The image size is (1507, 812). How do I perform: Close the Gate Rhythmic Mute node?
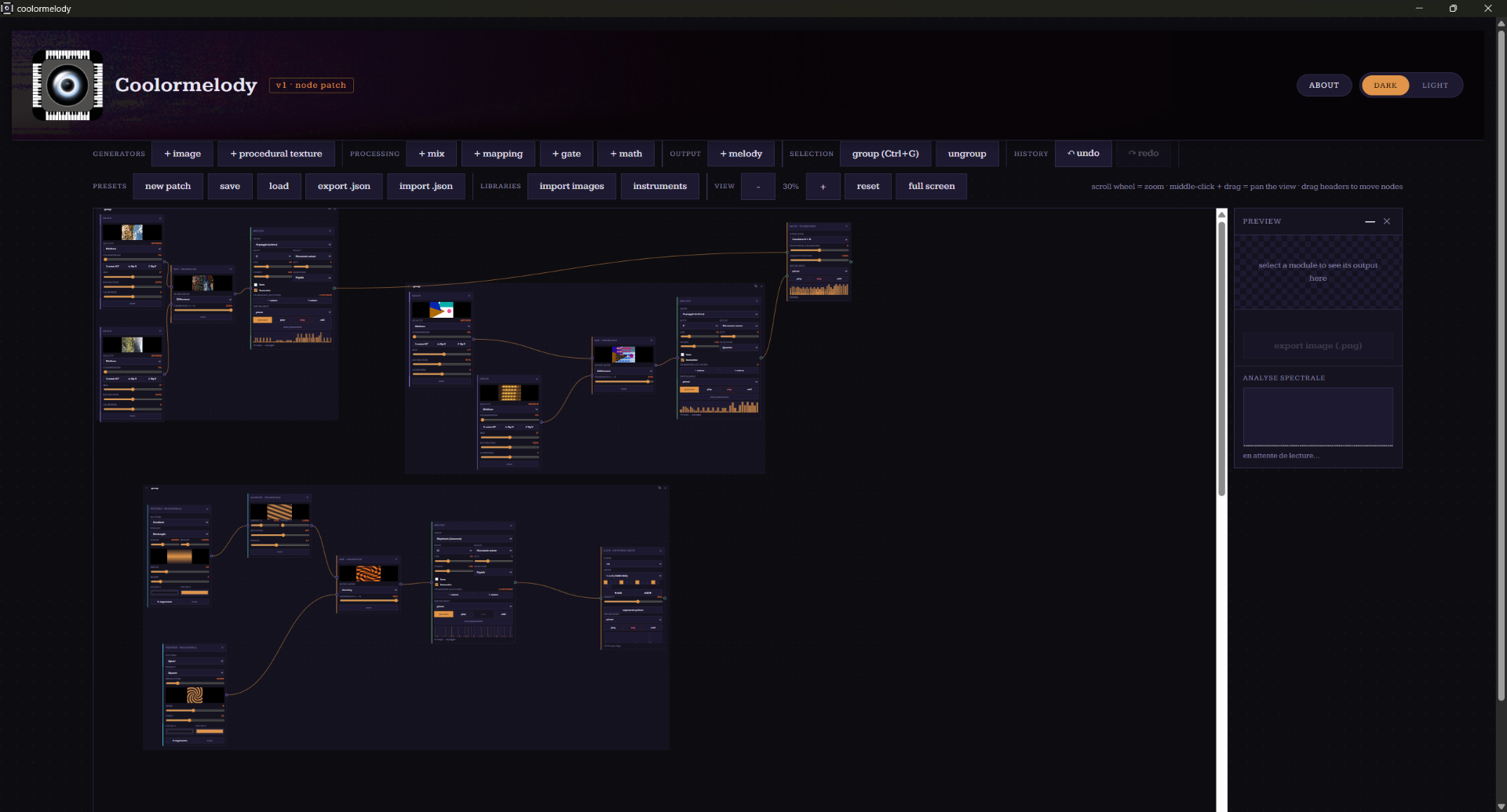click(x=661, y=551)
